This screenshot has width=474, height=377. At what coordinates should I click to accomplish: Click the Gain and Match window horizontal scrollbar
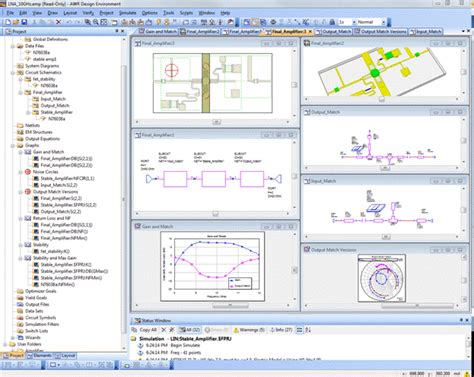tap(230, 306)
